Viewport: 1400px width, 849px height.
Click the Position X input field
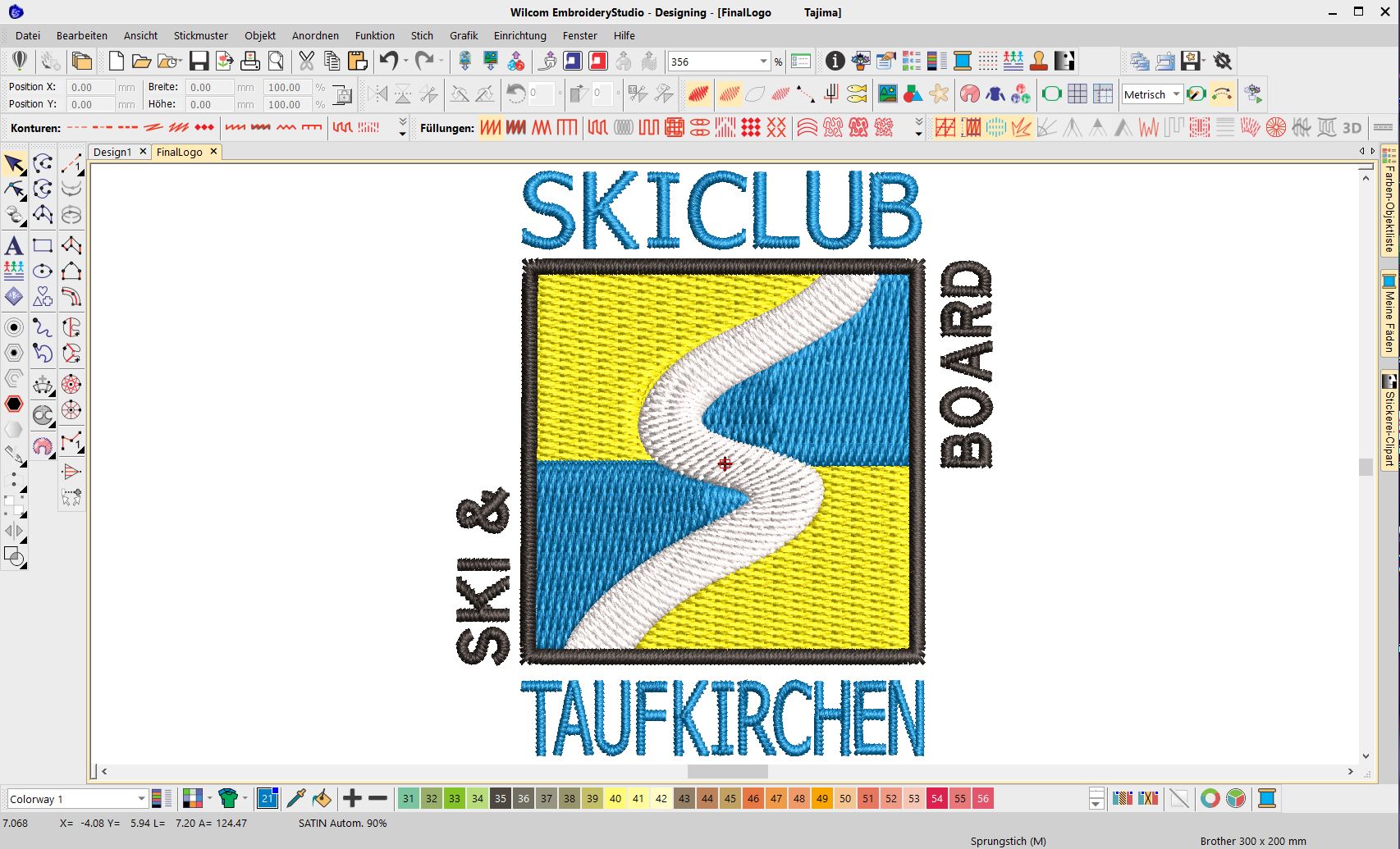point(90,87)
